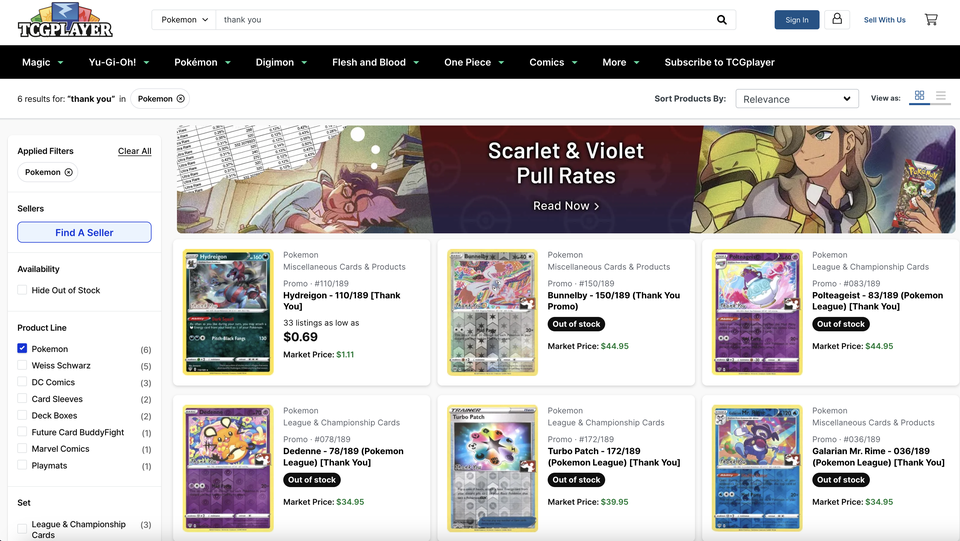Open Bunnelby - 150/189 (Thank You Promo) title

613,300
